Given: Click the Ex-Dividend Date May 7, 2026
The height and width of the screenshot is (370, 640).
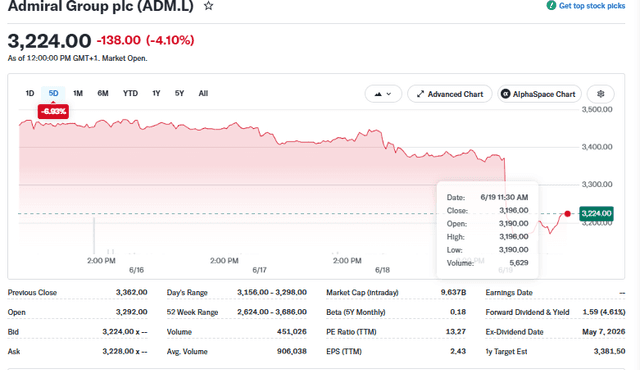Looking at the screenshot, I should tap(604, 332).
